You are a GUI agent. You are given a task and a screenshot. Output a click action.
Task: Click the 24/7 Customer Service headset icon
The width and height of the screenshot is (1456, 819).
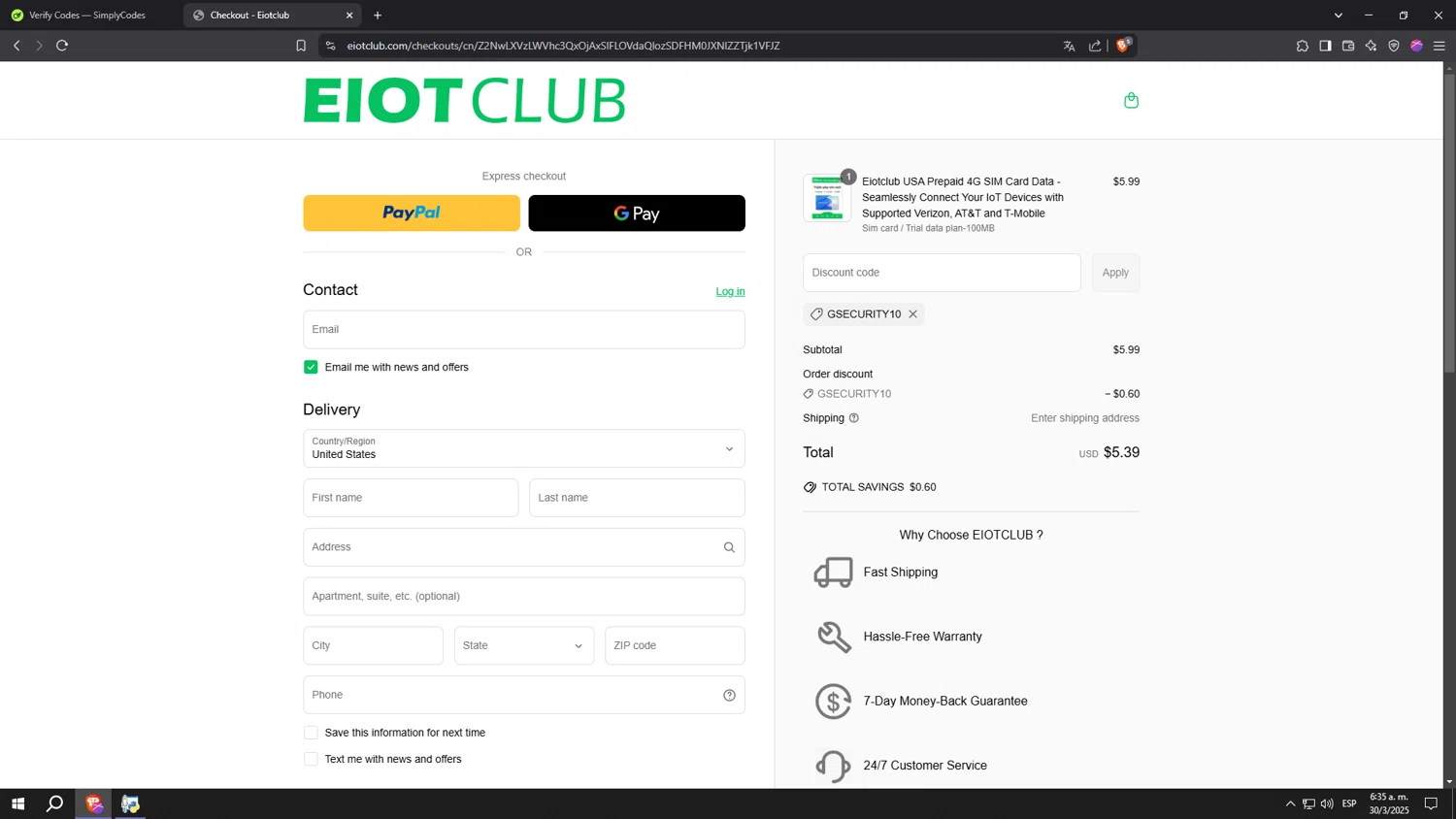(833, 766)
